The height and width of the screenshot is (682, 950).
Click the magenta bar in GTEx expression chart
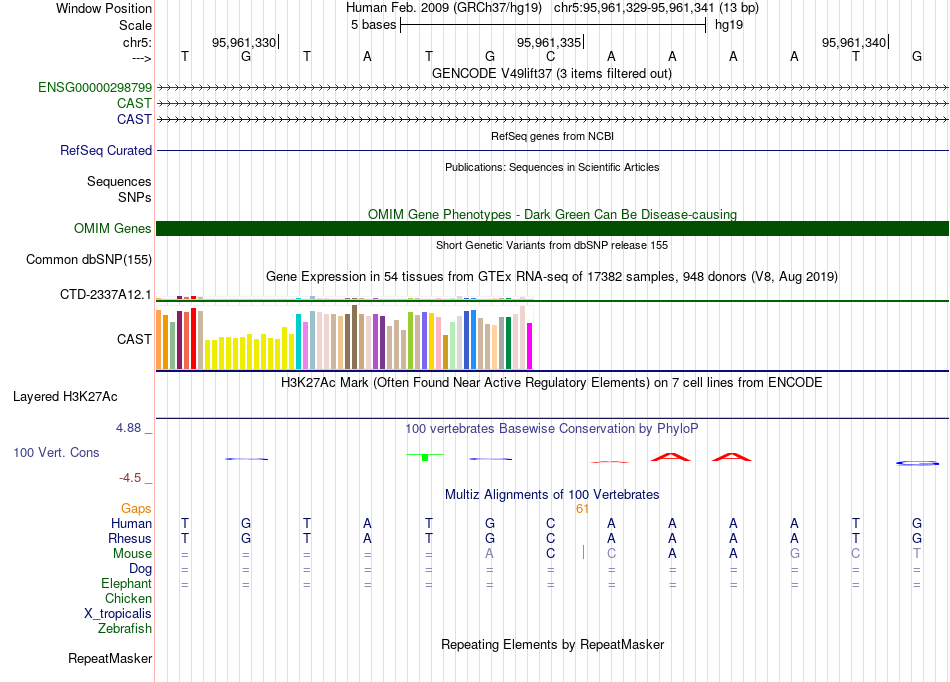[x=530, y=345]
